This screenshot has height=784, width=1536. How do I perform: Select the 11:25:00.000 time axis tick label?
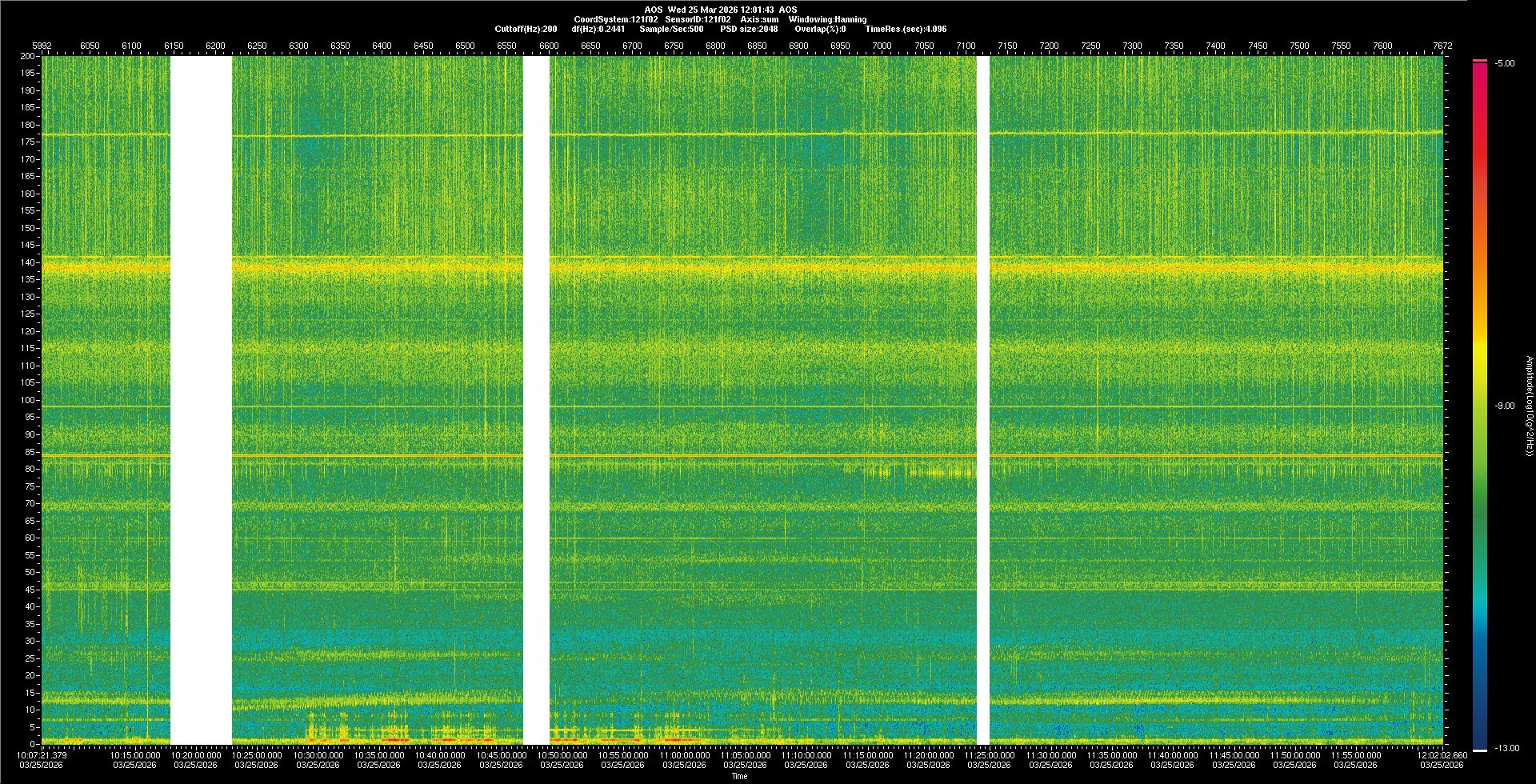[x=990, y=754]
